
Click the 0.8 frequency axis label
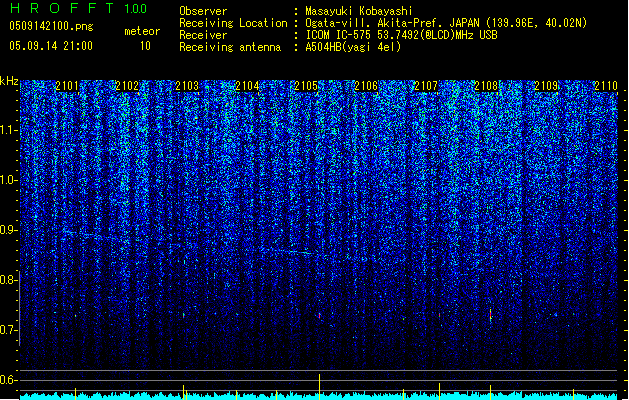[8, 280]
